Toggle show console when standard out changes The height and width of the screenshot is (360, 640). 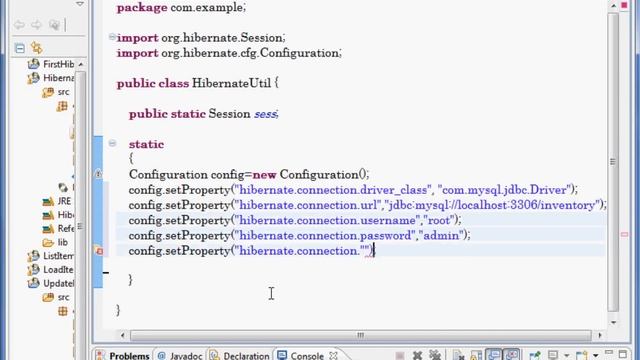(x=494, y=355)
